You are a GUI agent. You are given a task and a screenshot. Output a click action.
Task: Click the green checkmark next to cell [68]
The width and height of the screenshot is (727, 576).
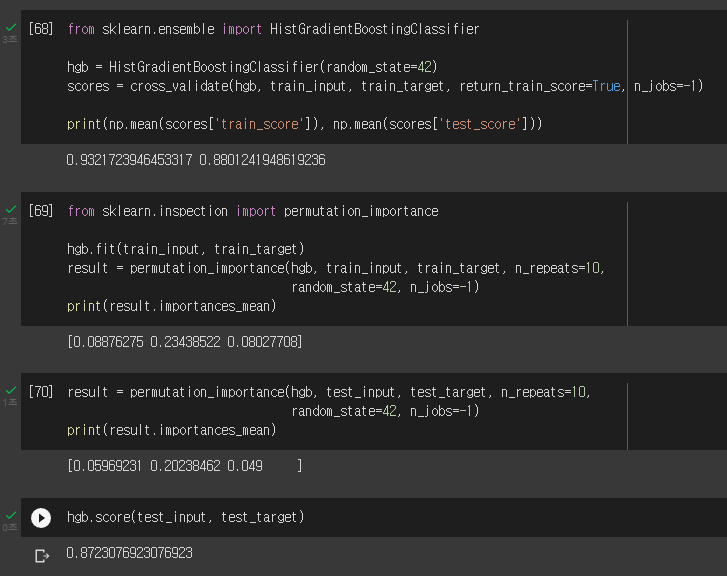11,28
